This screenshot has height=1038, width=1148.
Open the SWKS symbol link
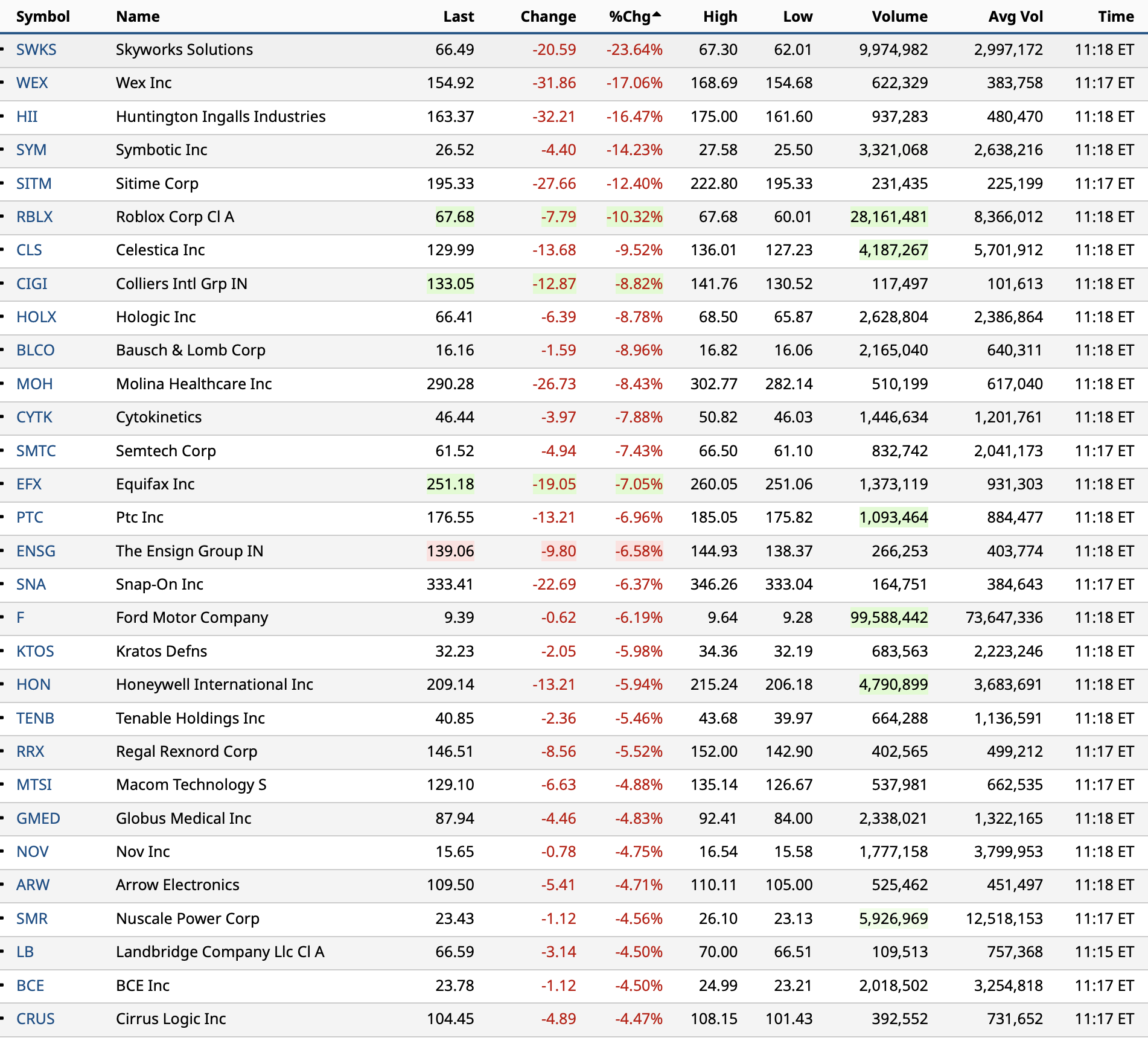[x=36, y=49]
